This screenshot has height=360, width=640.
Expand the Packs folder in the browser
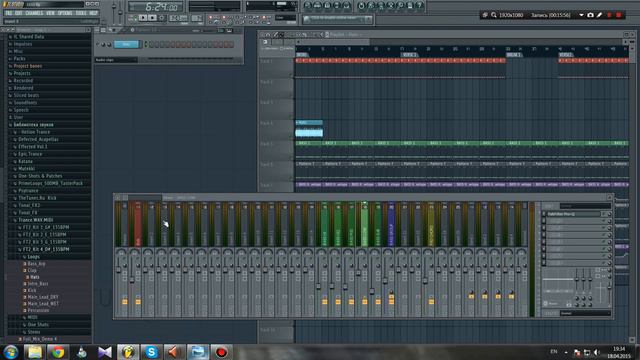pos(19,58)
